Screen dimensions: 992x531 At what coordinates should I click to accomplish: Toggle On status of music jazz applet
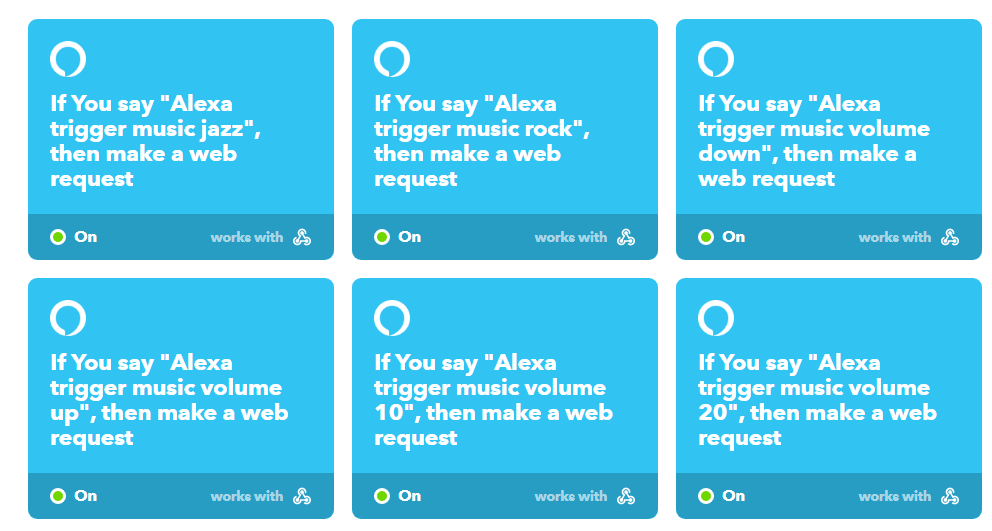[x=73, y=237]
